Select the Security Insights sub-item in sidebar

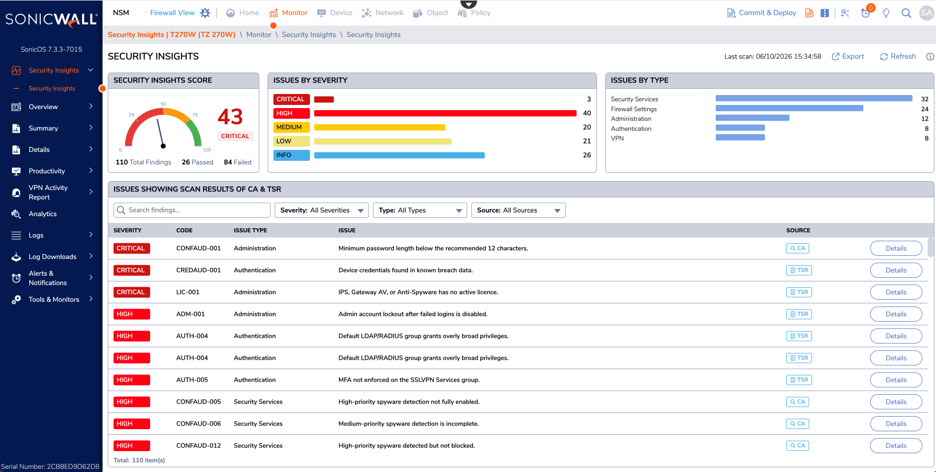click(x=52, y=88)
